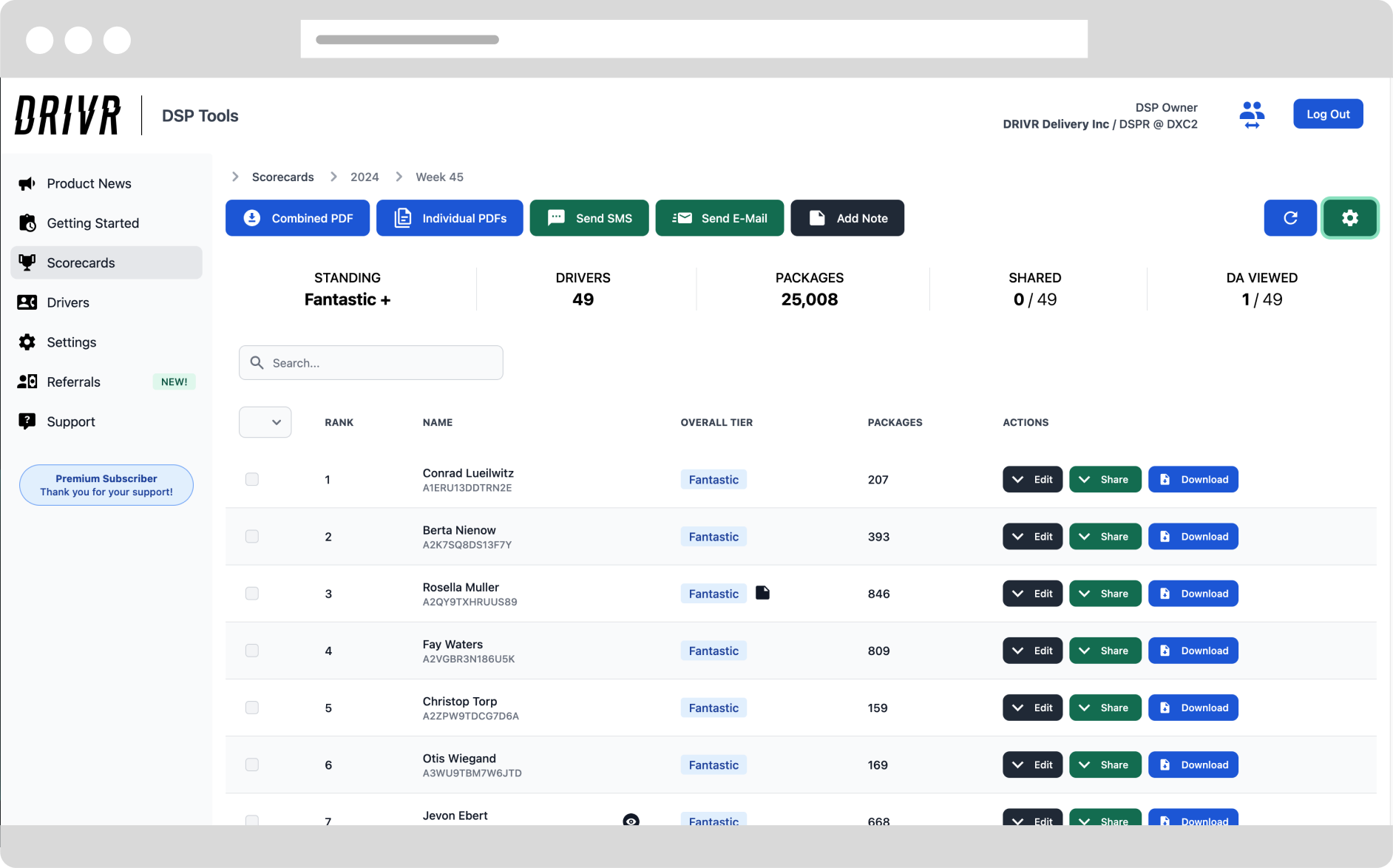Expand the Edit dropdown for Christop Torp

1032,708
